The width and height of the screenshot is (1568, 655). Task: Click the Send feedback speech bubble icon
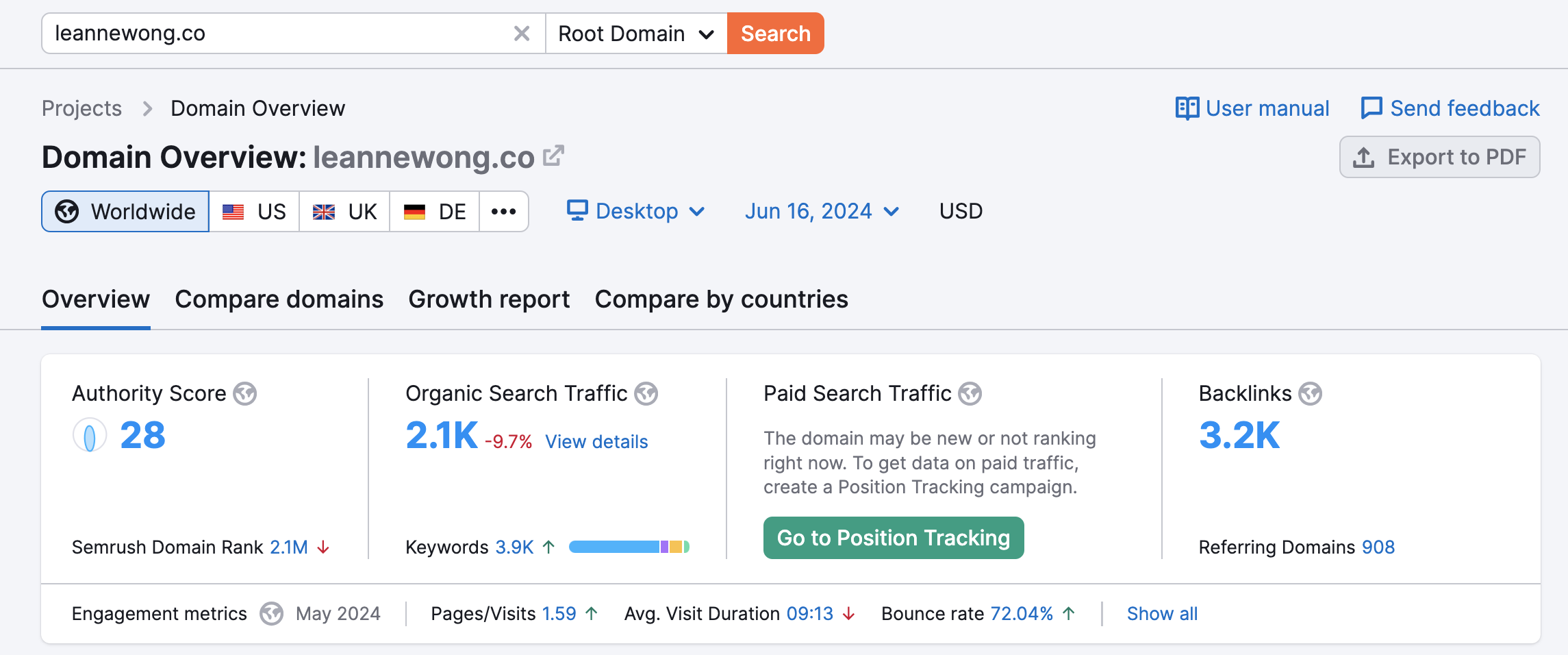[x=1371, y=108]
